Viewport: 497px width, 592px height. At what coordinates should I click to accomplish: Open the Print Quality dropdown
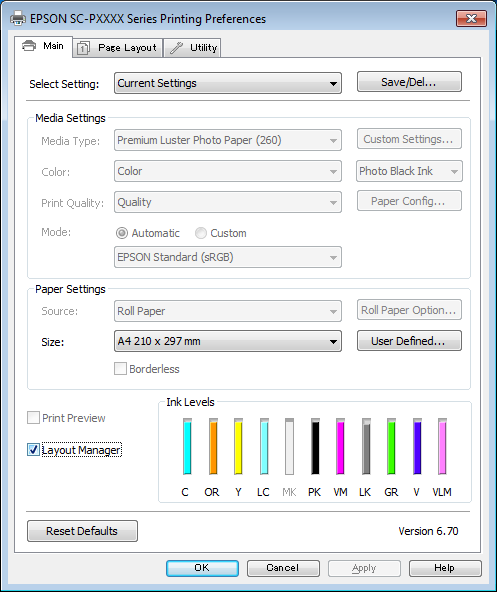coord(228,202)
